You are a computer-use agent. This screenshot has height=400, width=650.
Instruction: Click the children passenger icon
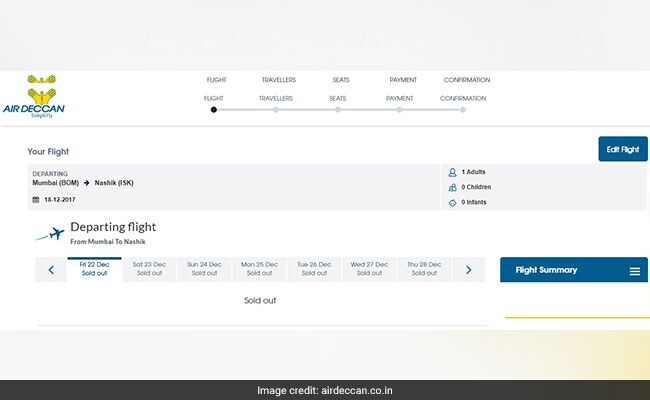click(452, 187)
